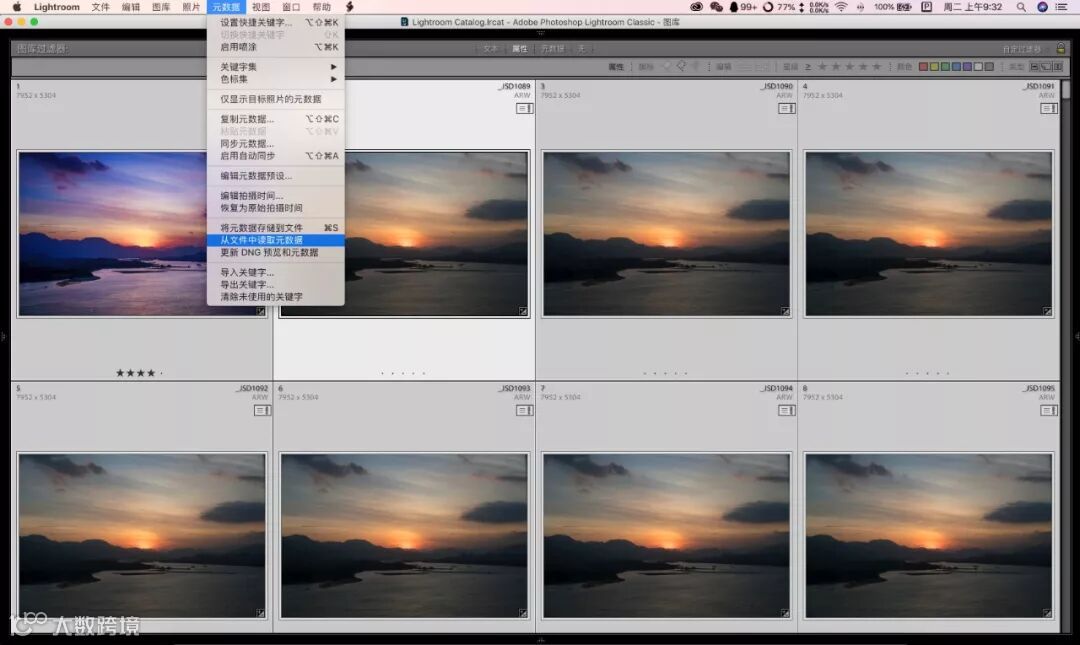Click the metadata badge on photo _JSD1093

[524, 410]
